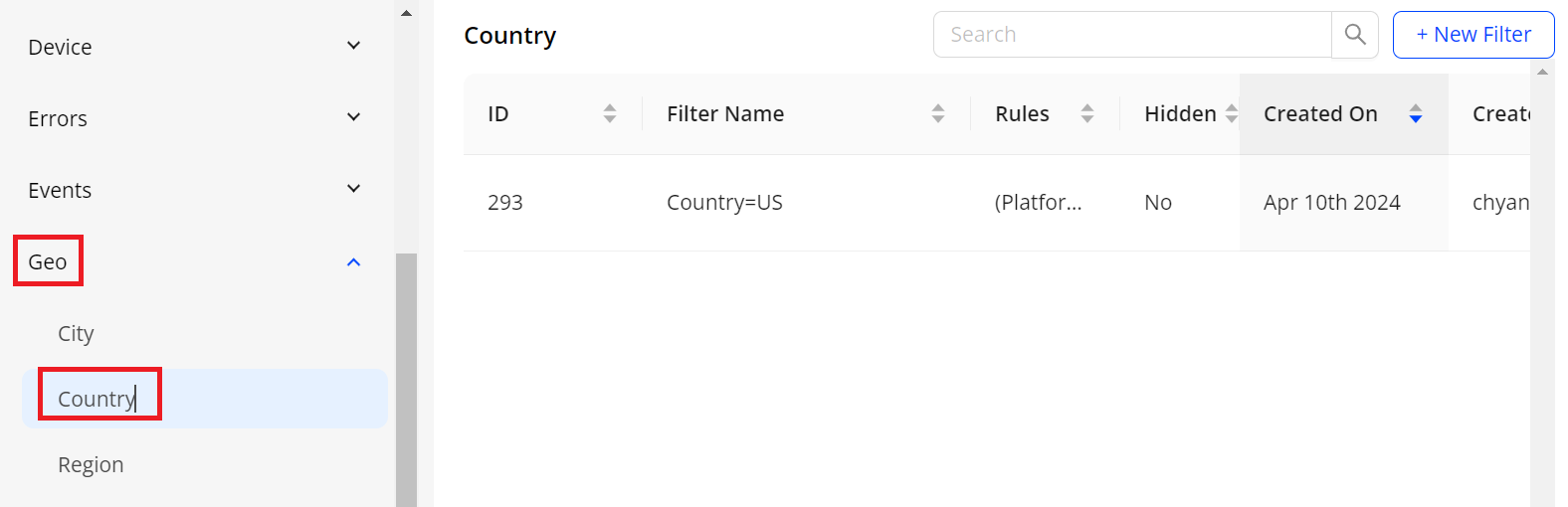Click the sidebar vertical scrollbar thumb
The image size is (1568, 507).
click(406, 378)
